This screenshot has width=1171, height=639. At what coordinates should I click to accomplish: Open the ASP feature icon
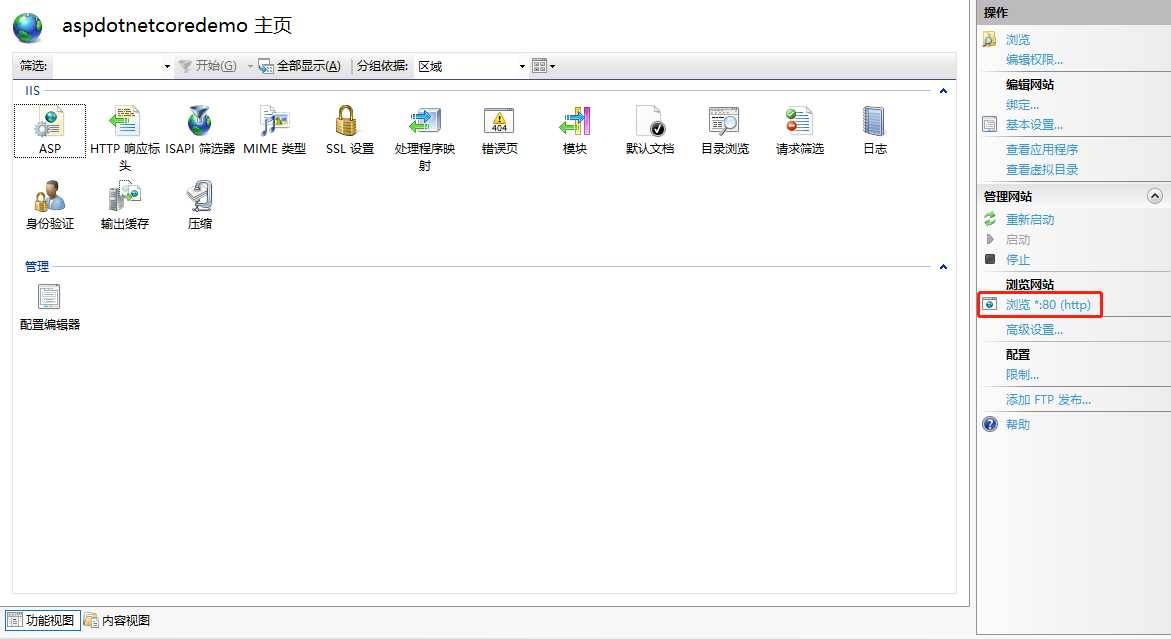49,123
